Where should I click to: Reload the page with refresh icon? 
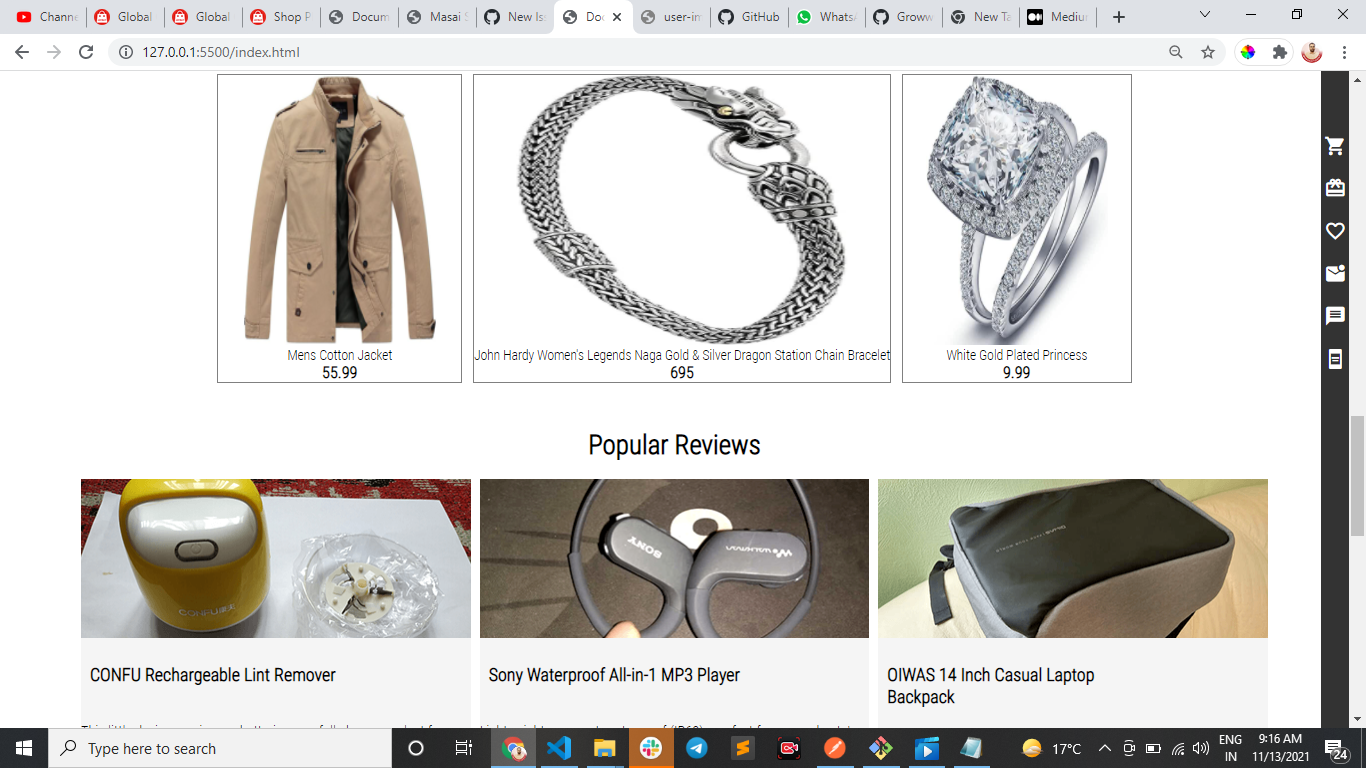[86, 52]
